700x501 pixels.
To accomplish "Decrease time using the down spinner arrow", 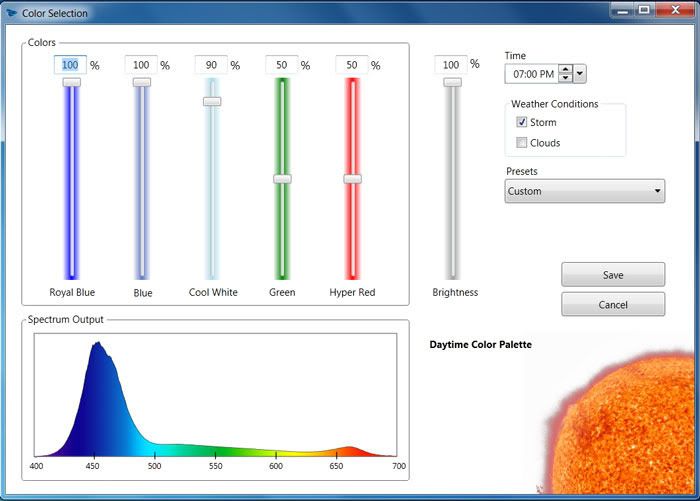I will (566, 78).
